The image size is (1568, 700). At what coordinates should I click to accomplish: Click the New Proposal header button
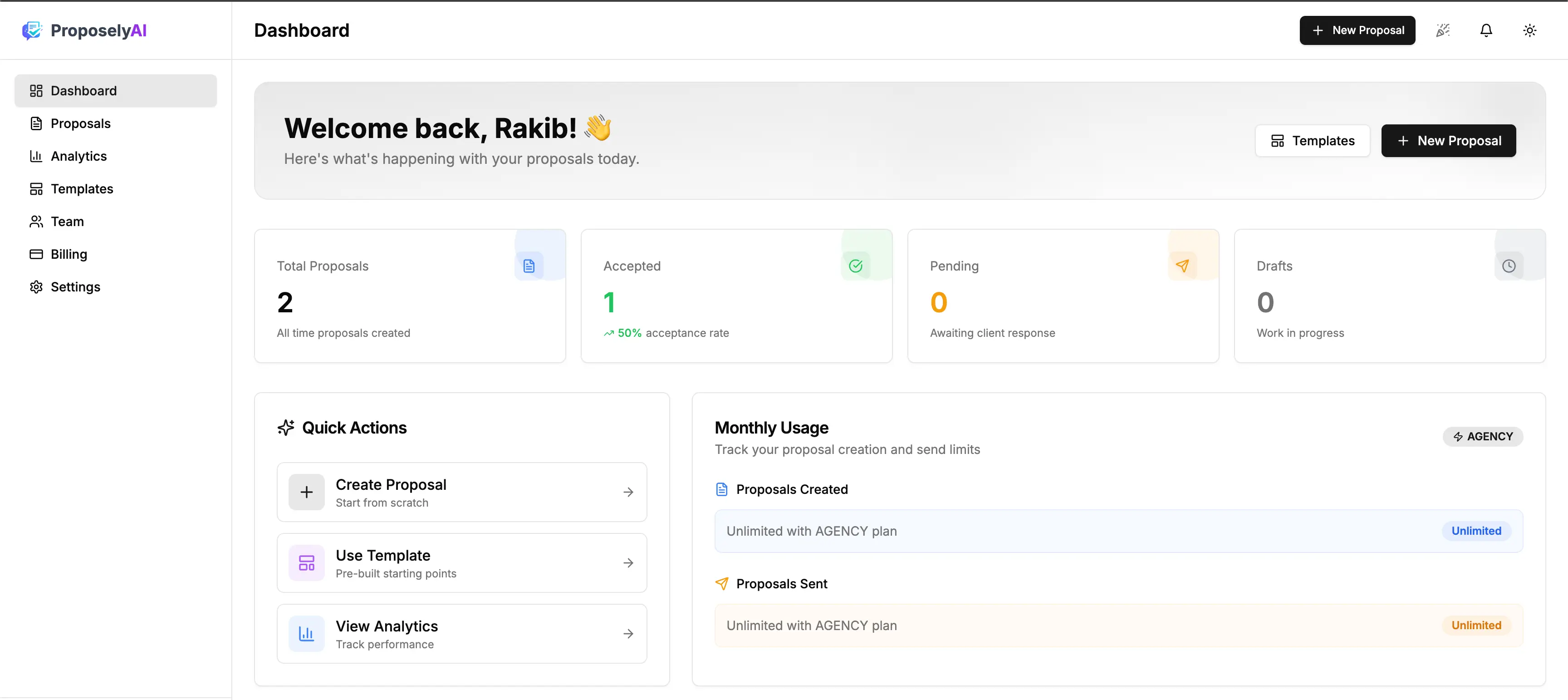(x=1357, y=30)
